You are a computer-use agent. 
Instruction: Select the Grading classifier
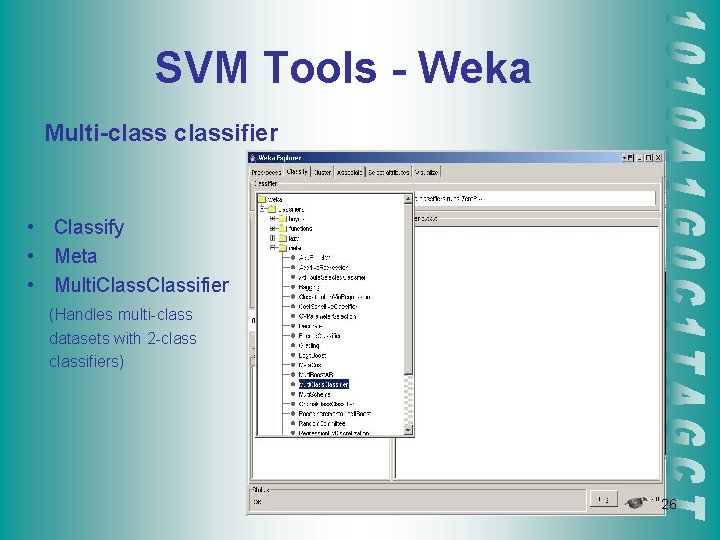click(309, 345)
